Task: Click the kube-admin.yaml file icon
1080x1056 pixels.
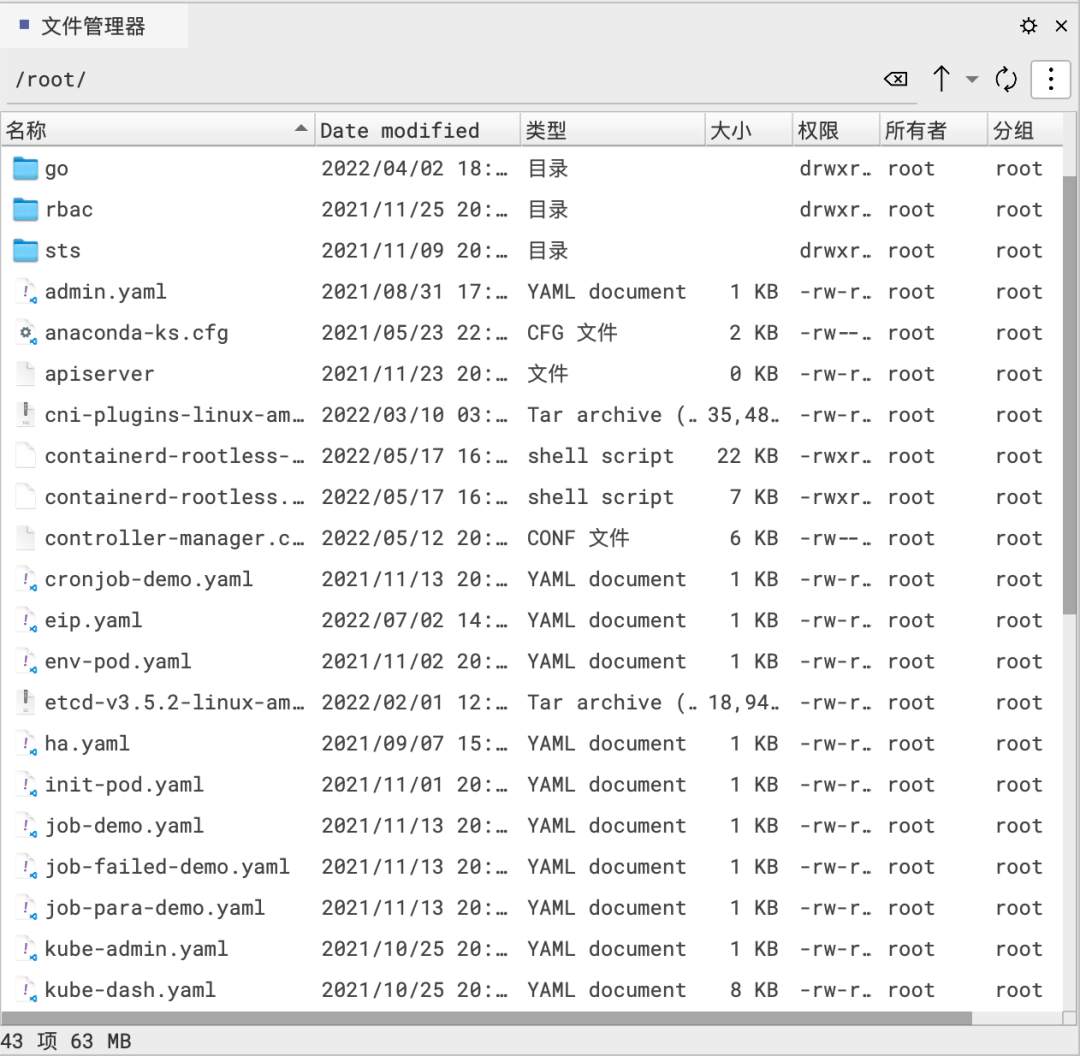Action: 26,949
